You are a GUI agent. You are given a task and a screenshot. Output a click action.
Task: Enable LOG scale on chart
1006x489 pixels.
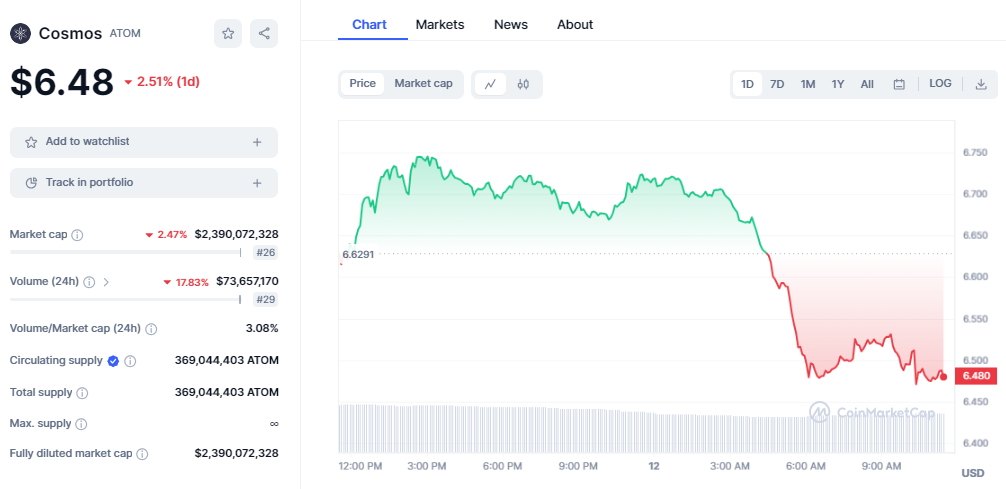[940, 84]
